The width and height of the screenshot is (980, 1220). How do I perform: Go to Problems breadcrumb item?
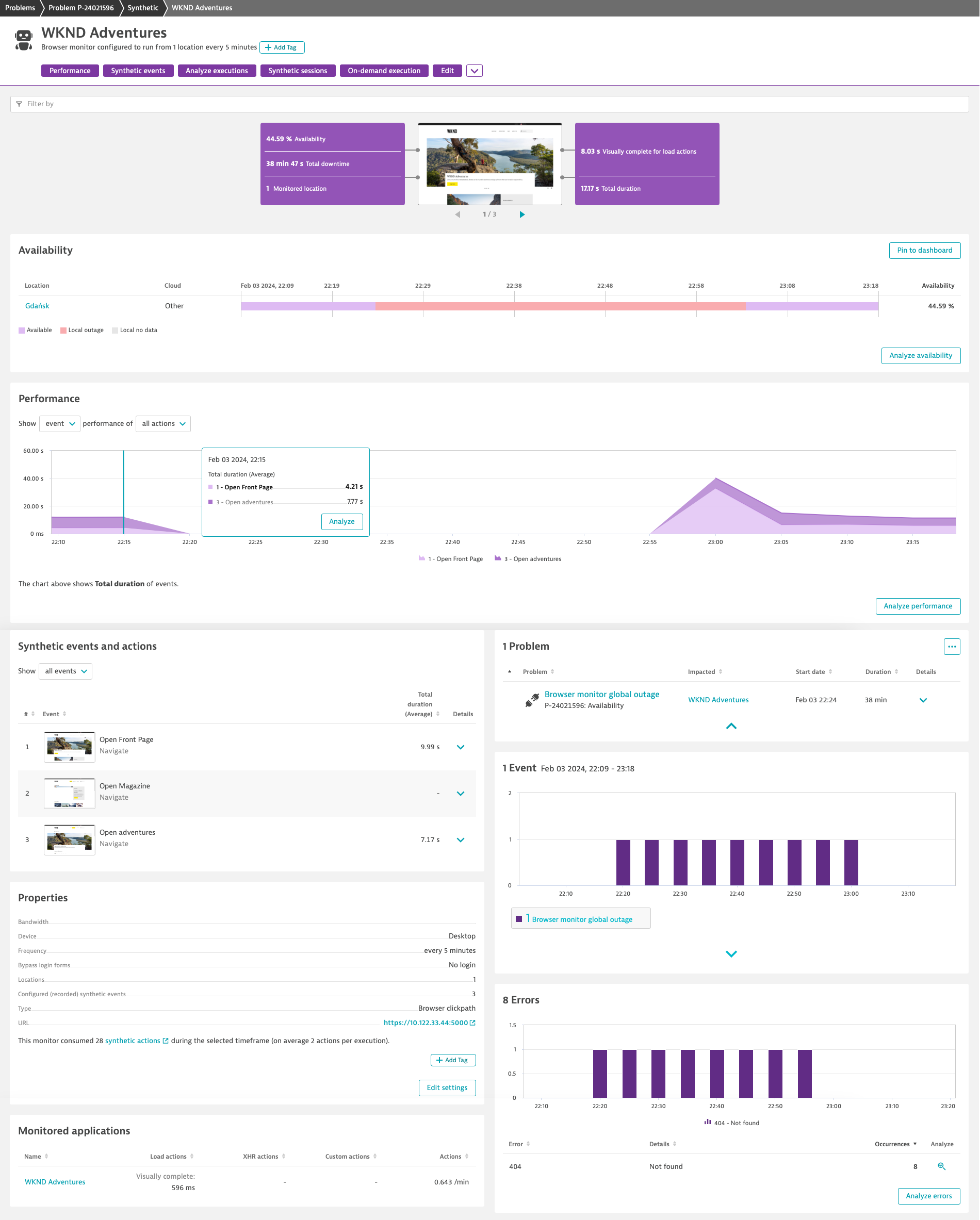(20, 8)
